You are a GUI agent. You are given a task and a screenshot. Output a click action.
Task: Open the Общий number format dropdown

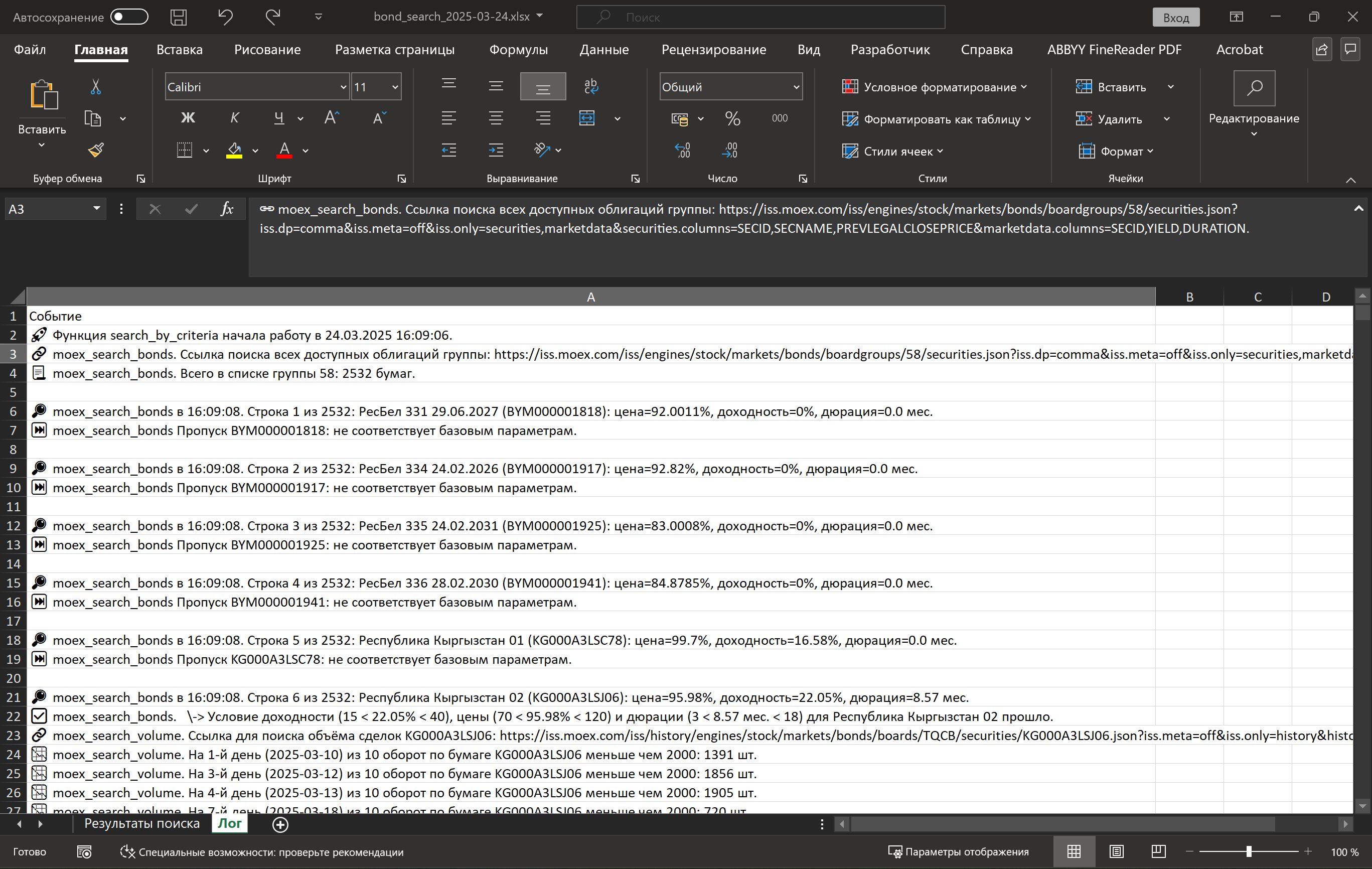pos(796,87)
